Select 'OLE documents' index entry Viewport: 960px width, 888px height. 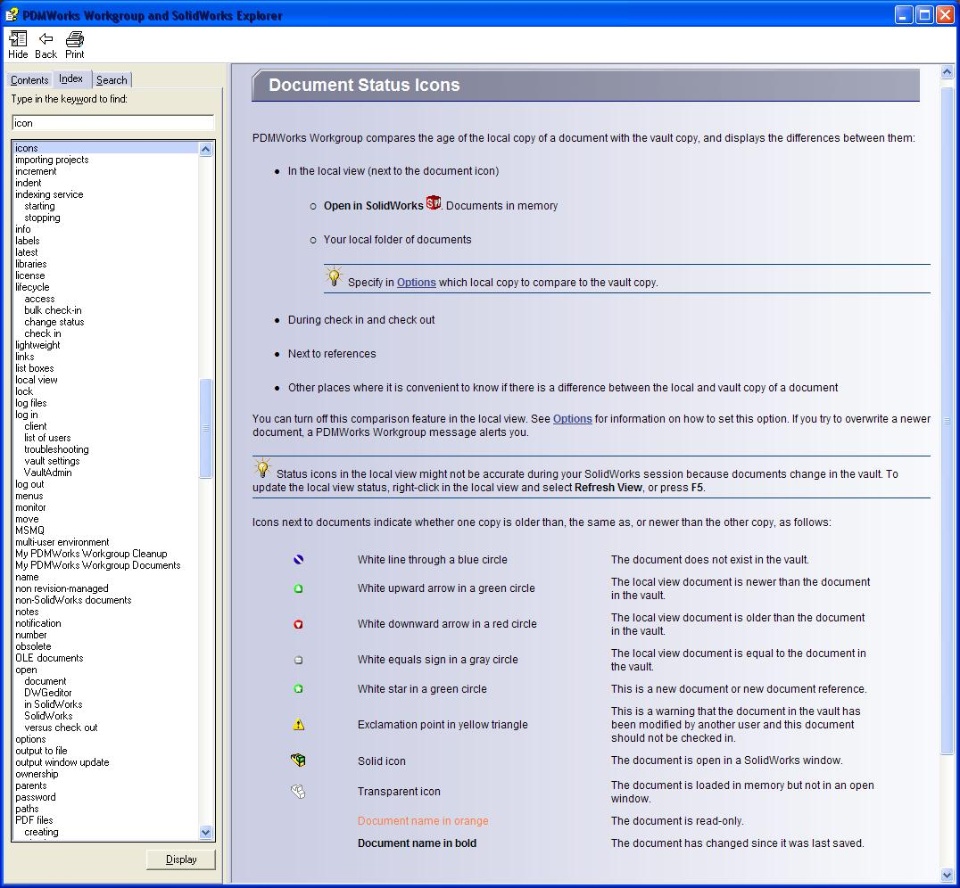click(x=49, y=658)
